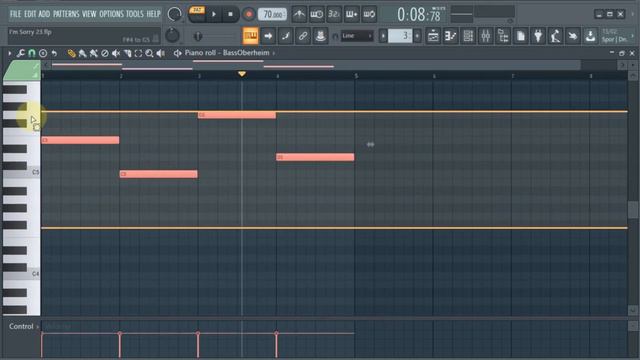640x360 pixels.
Task: Click the pointing hand icon in toolbar
Action: (x=573, y=36)
